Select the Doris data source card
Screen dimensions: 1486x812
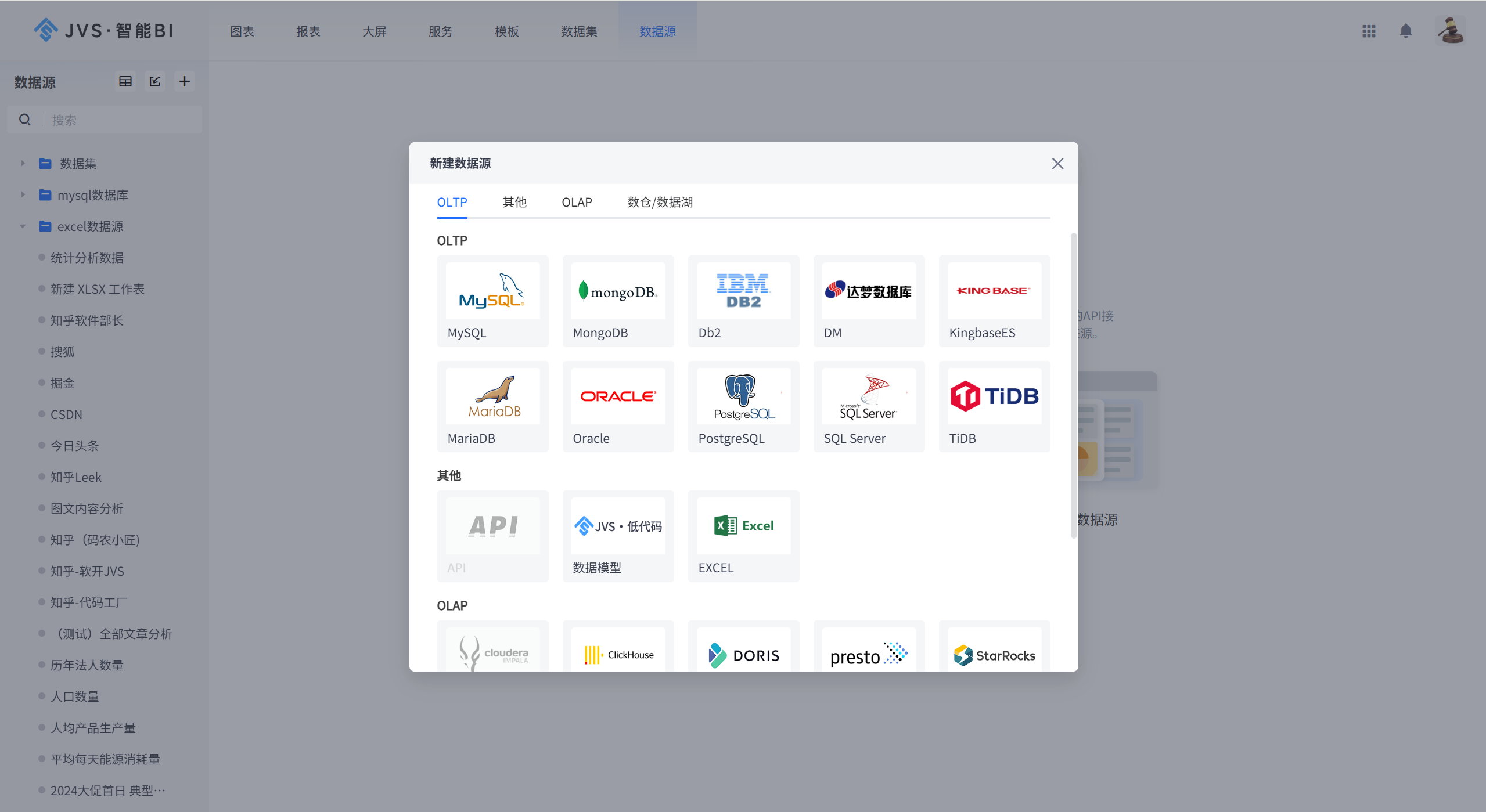[x=743, y=646]
